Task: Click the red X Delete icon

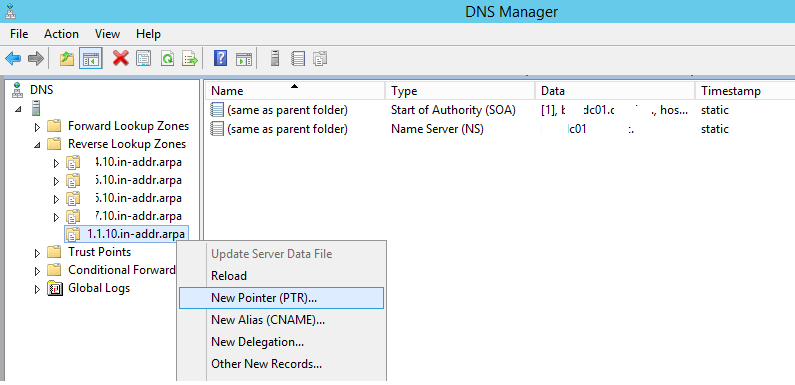Action: click(121, 58)
